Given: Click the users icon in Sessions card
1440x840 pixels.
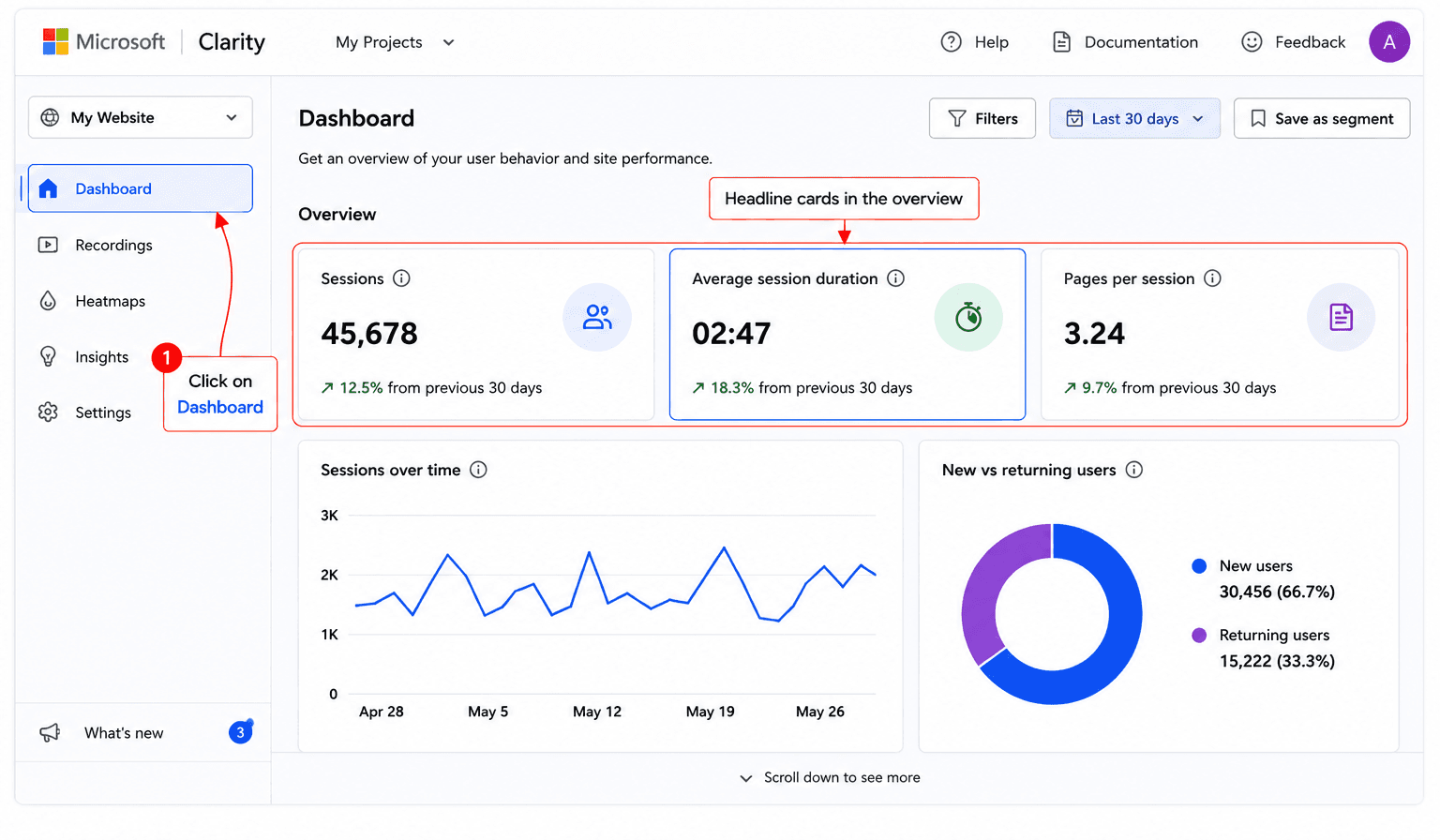Looking at the screenshot, I should pyautogui.click(x=597, y=317).
